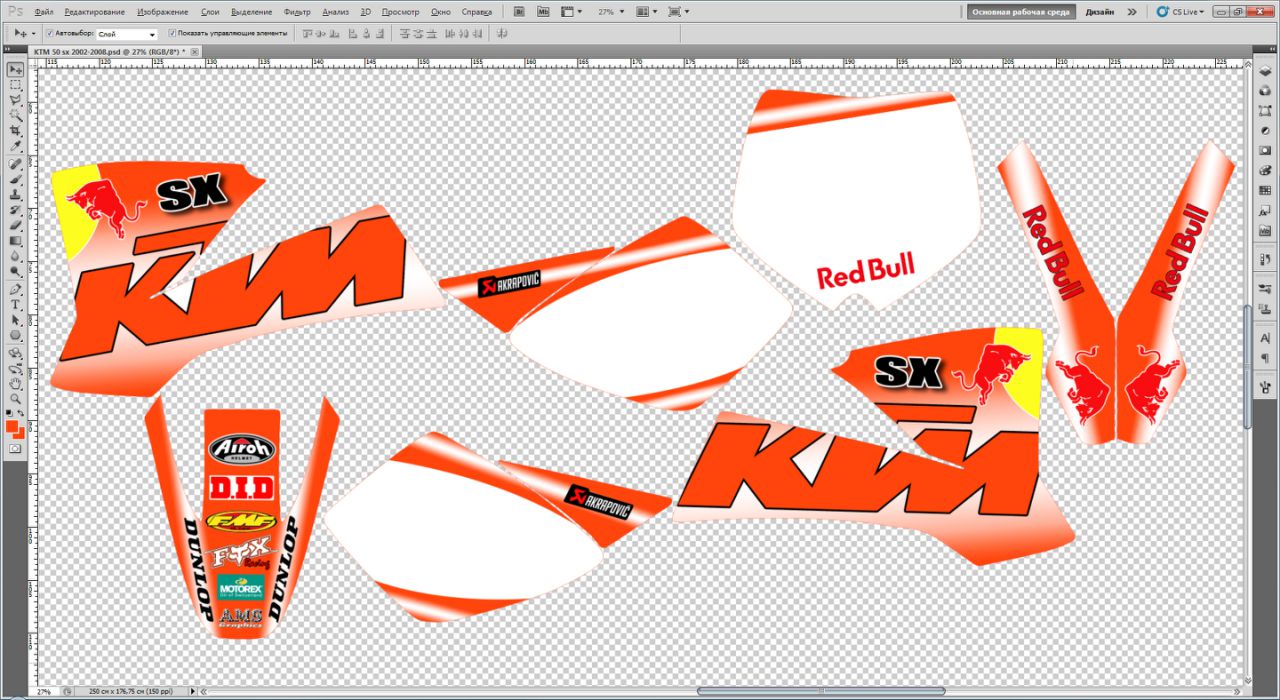1280x700 pixels.
Task: Open the Редактирование menu
Action: point(95,12)
